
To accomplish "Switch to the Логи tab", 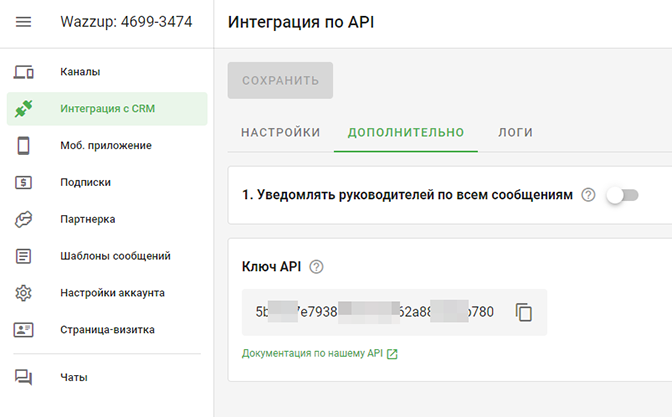I will pos(515,132).
